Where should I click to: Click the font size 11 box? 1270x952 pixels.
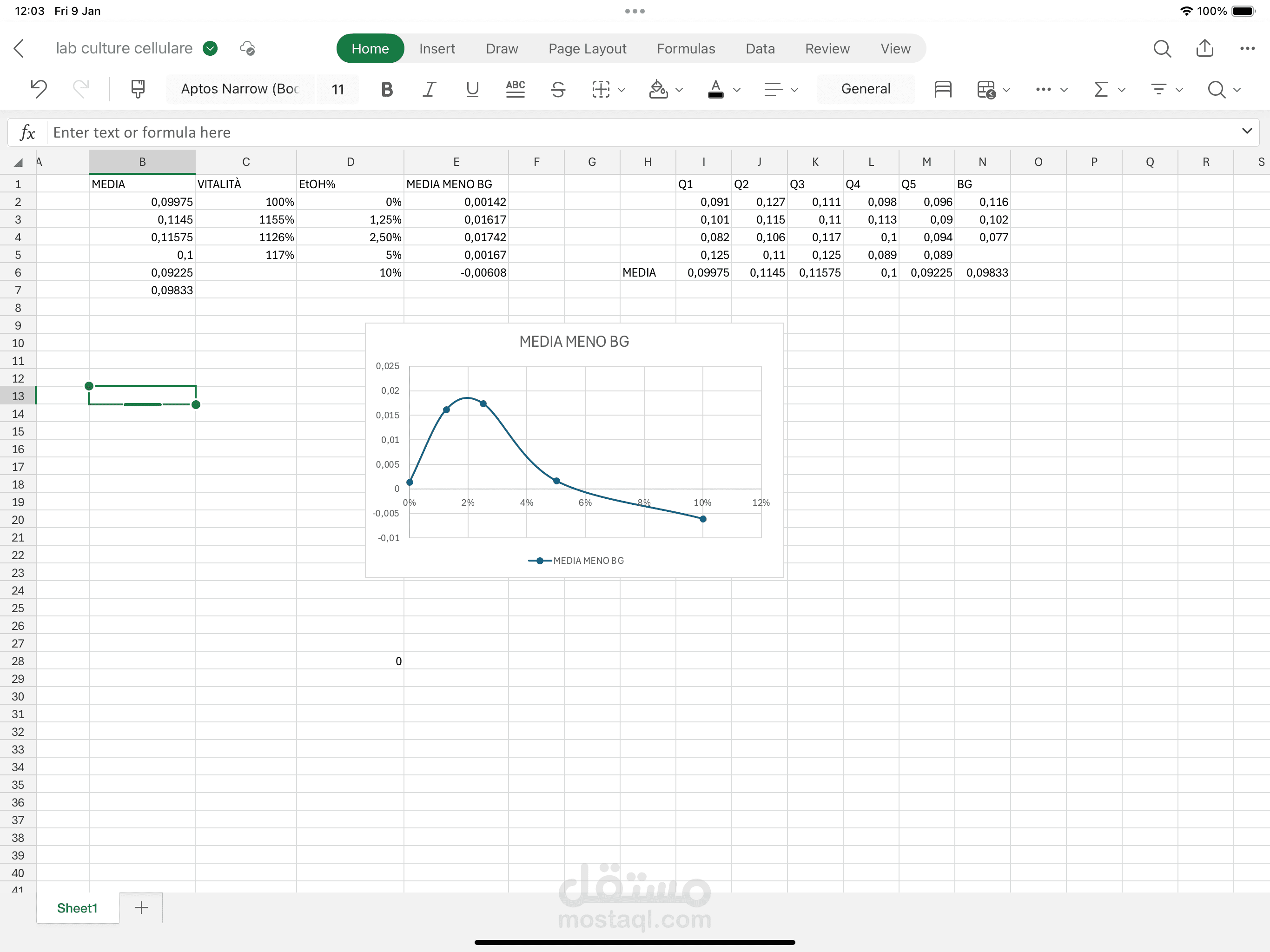337,89
